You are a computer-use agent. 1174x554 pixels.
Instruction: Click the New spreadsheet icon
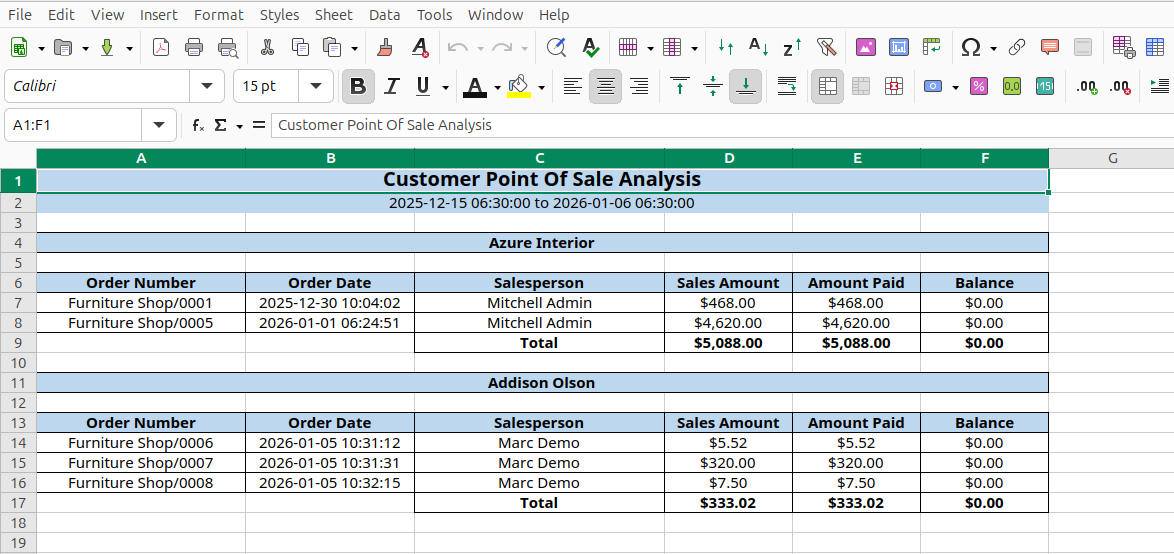click(x=19, y=48)
